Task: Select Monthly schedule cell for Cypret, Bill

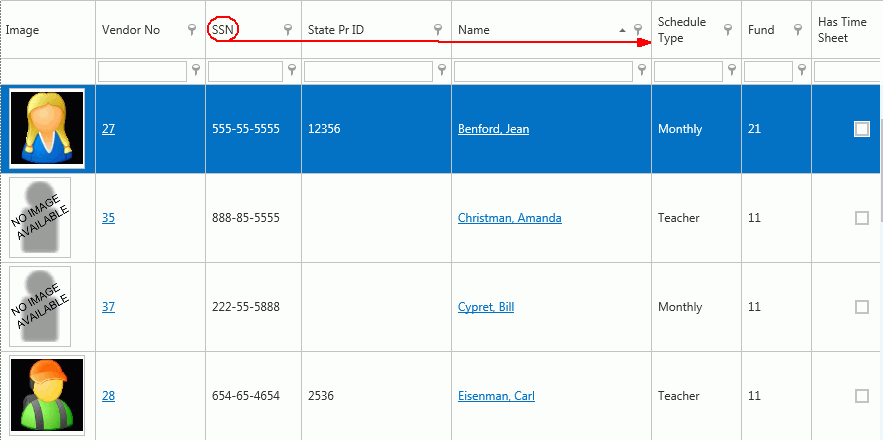Action: (680, 307)
